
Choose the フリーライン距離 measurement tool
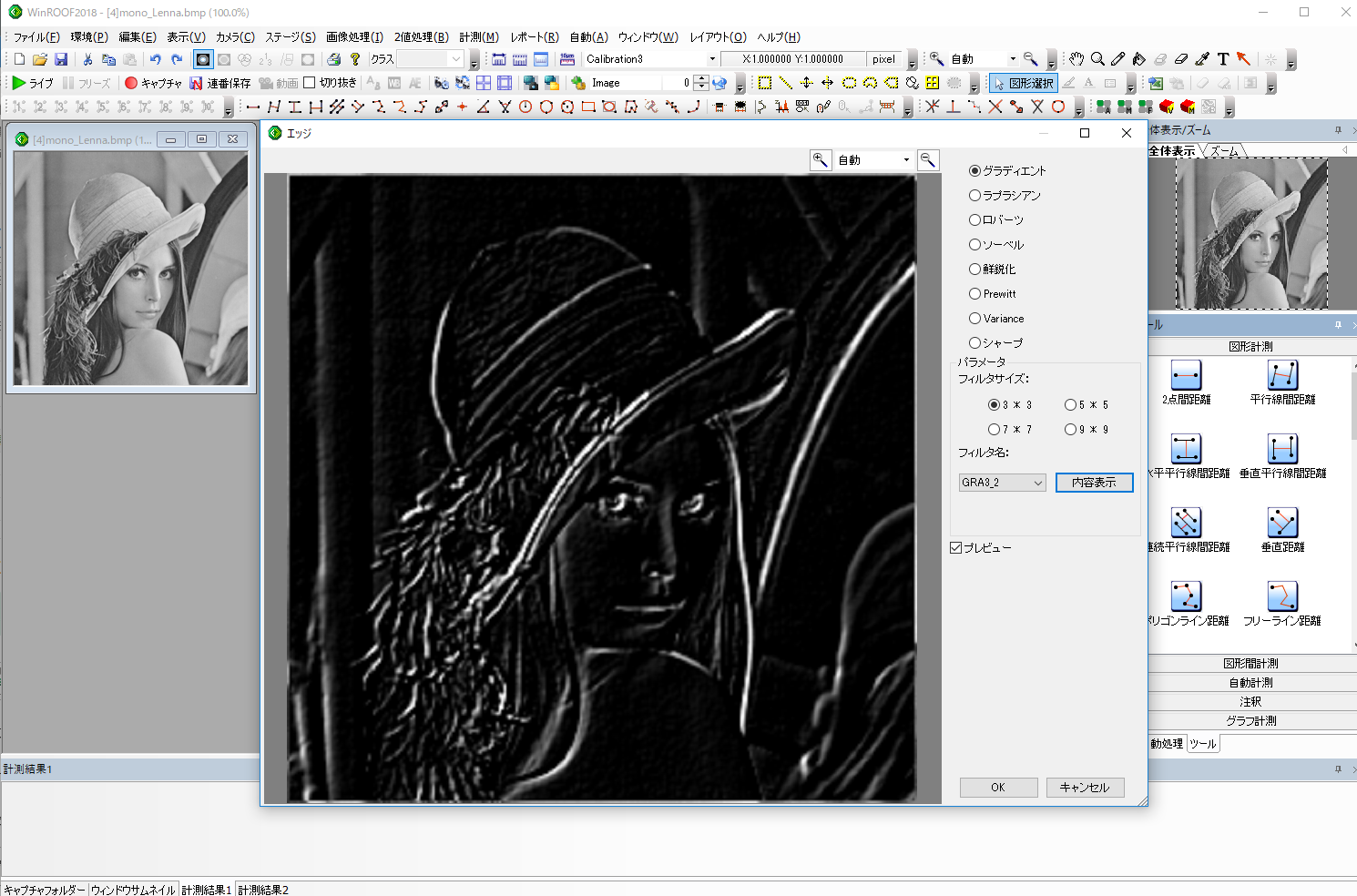(1282, 604)
